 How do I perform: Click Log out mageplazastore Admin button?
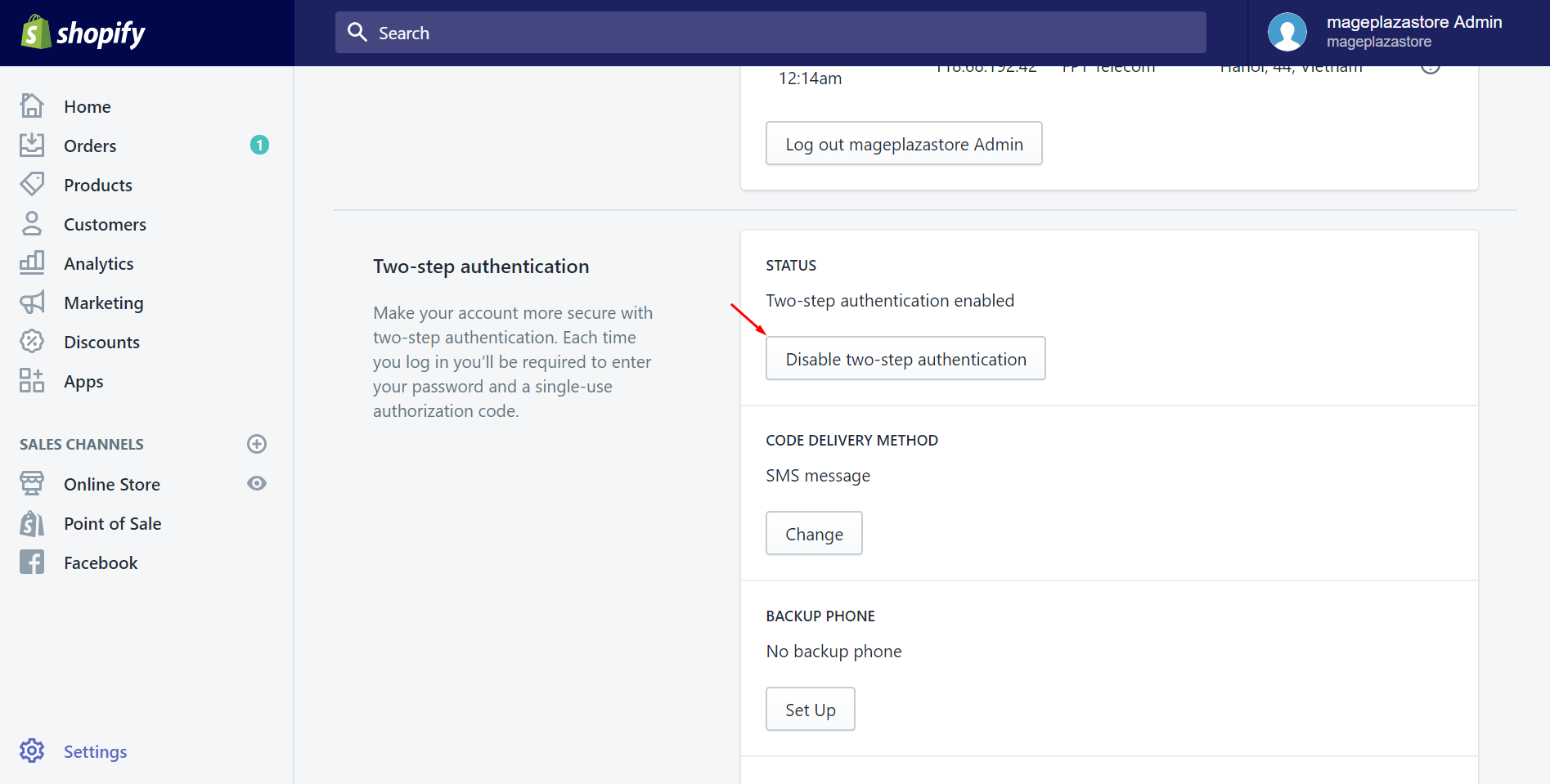click(904, 143)
